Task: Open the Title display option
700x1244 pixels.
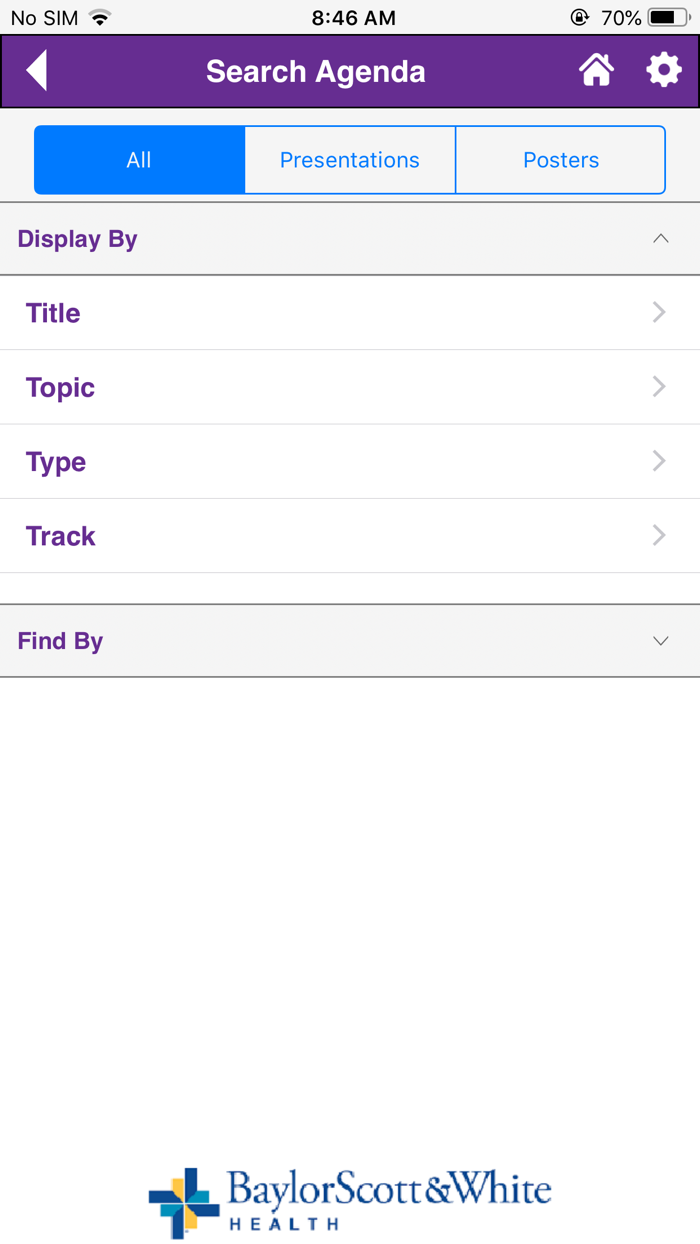Action: (54, 313)
